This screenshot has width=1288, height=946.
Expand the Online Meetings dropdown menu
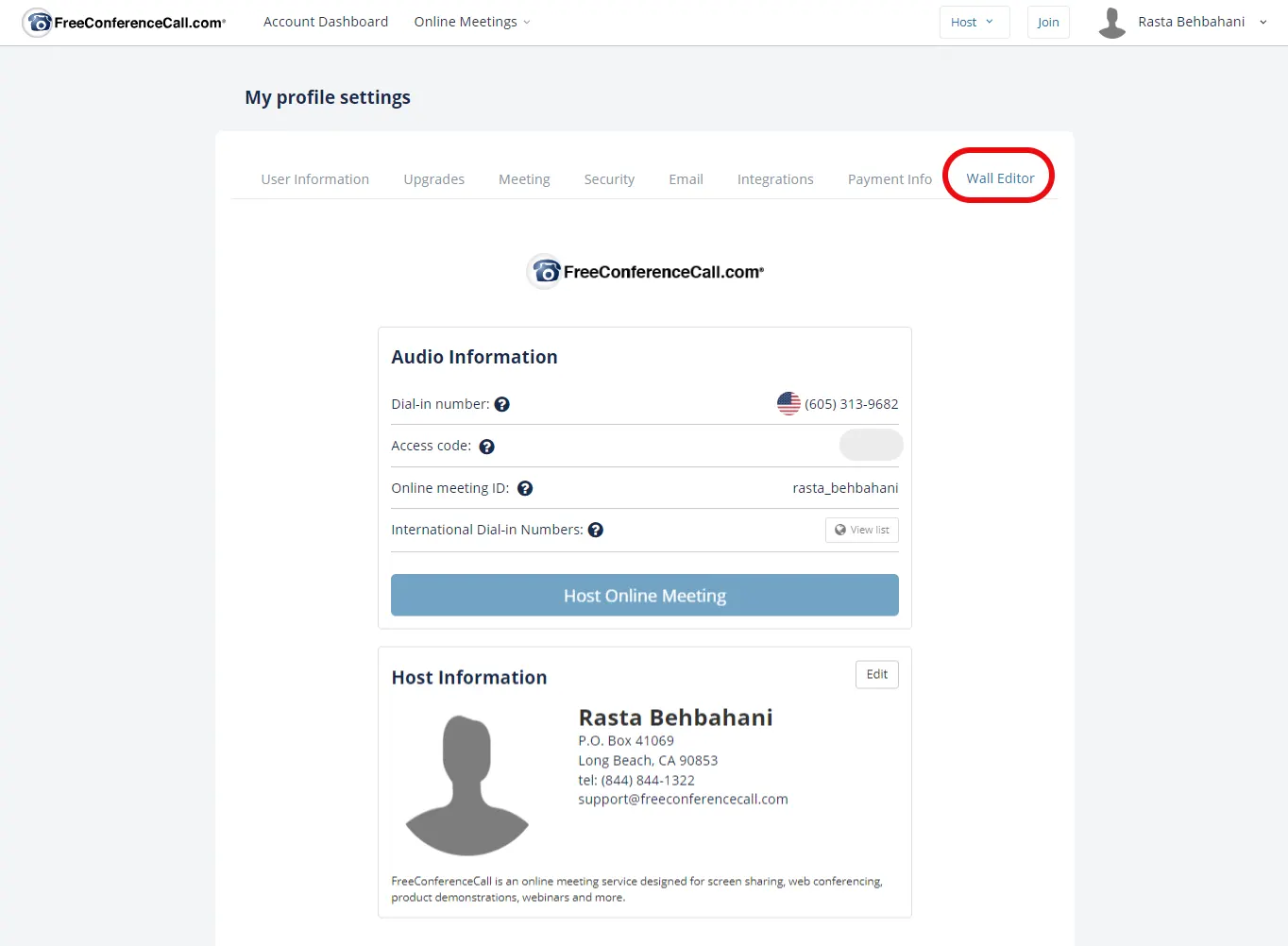[x=471, y=22]
